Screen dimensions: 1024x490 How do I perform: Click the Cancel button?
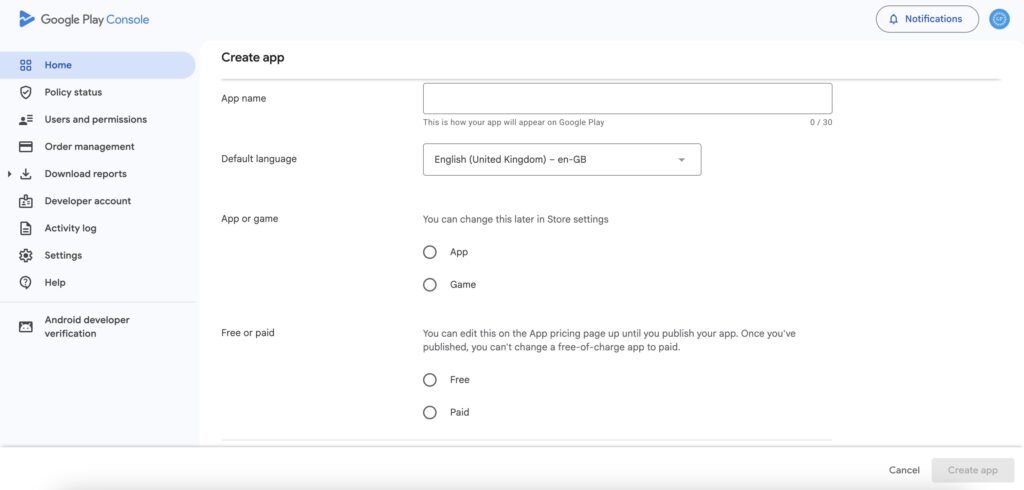click(904, 470)
